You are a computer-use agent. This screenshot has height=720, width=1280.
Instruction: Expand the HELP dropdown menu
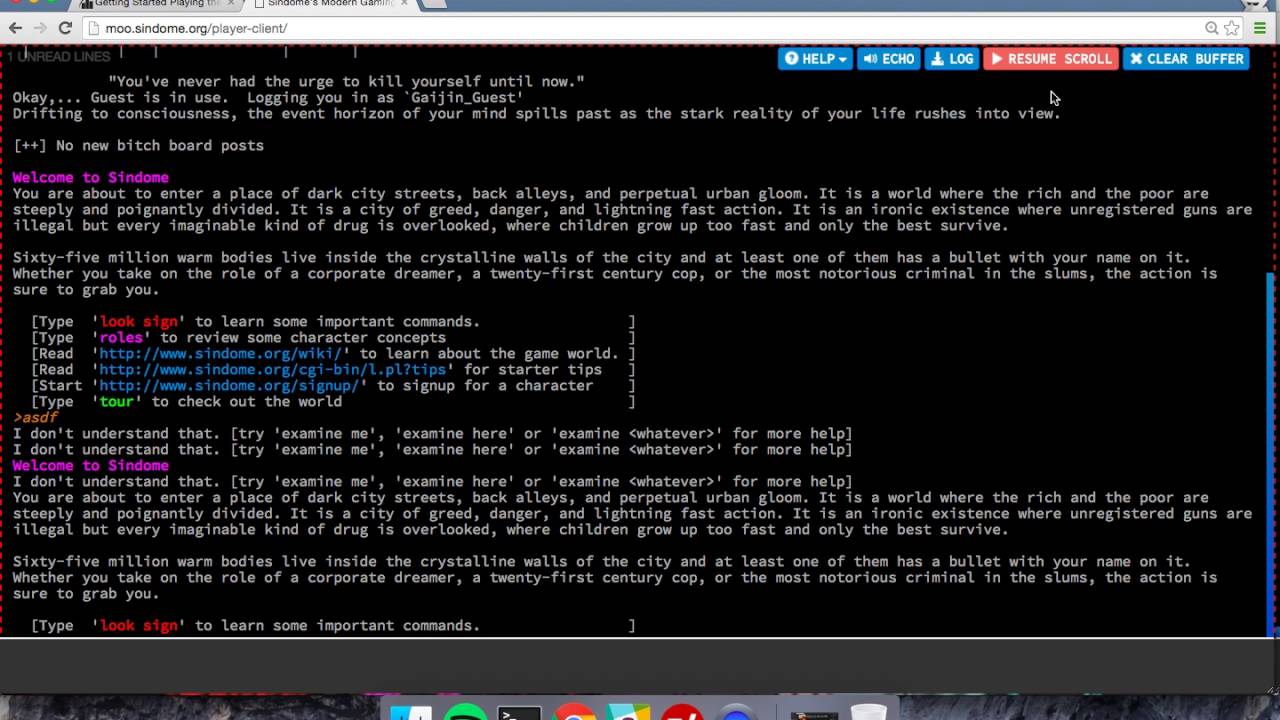pos(815,59)
